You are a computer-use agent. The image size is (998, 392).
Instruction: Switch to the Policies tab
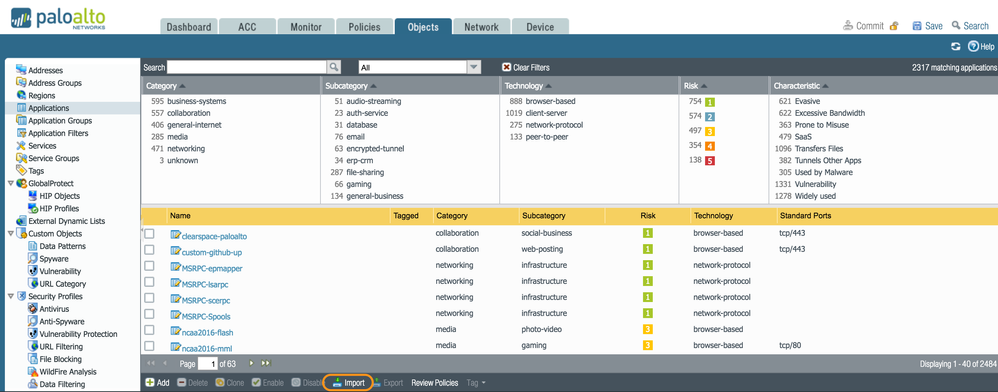click(364, 27)
